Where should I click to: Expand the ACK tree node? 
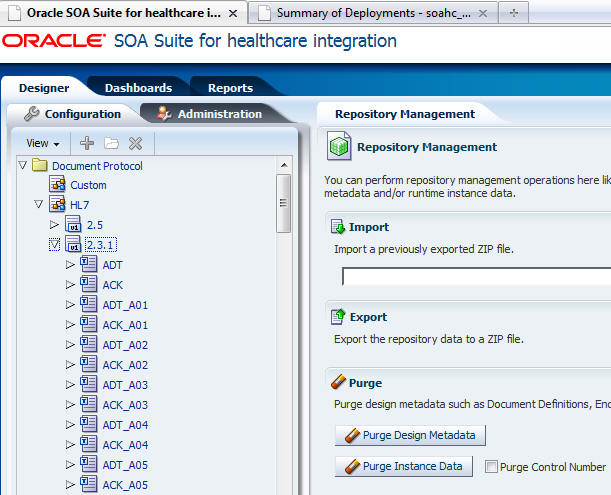pos(70,285)
